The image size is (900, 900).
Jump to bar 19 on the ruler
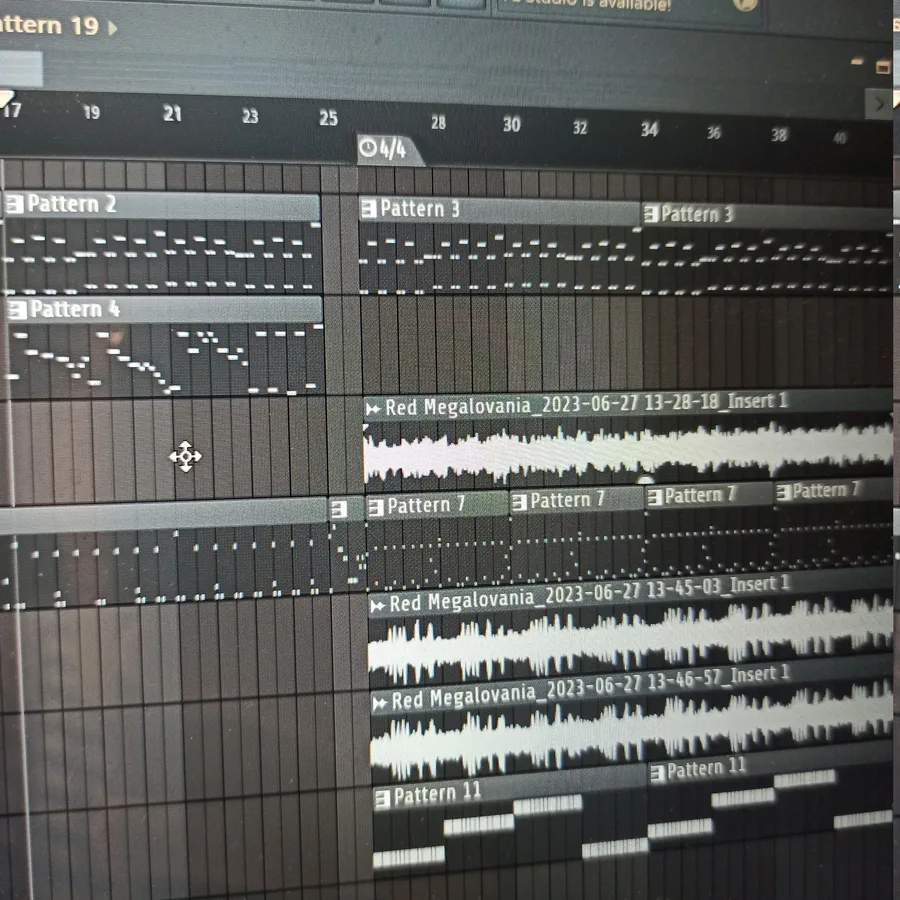click(92, 112)
